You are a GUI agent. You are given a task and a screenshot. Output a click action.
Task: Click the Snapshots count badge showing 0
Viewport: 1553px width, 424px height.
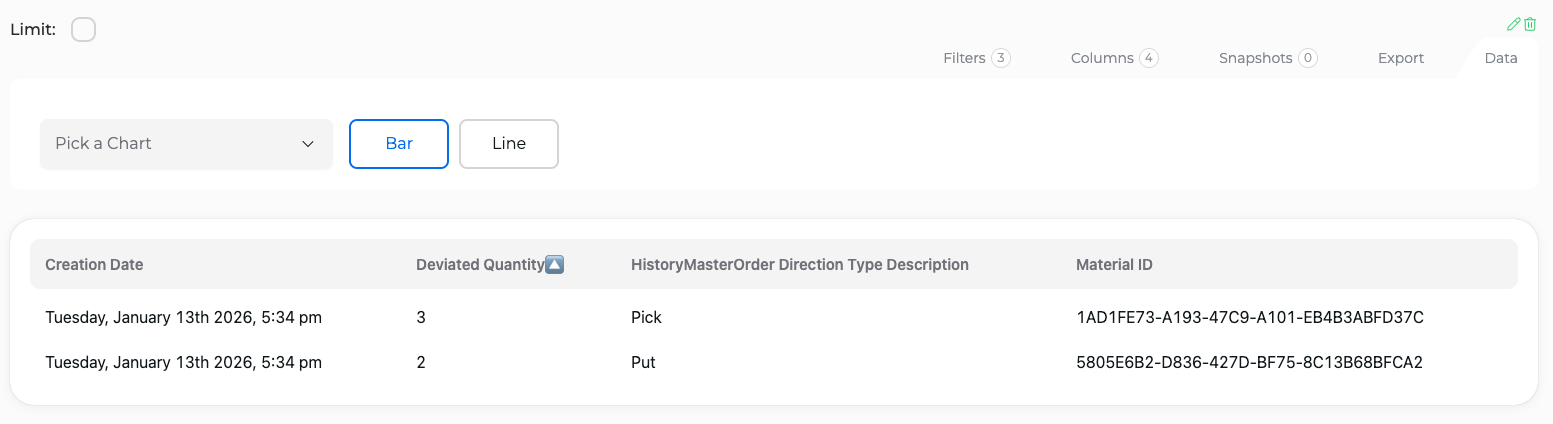point(1307,58)
